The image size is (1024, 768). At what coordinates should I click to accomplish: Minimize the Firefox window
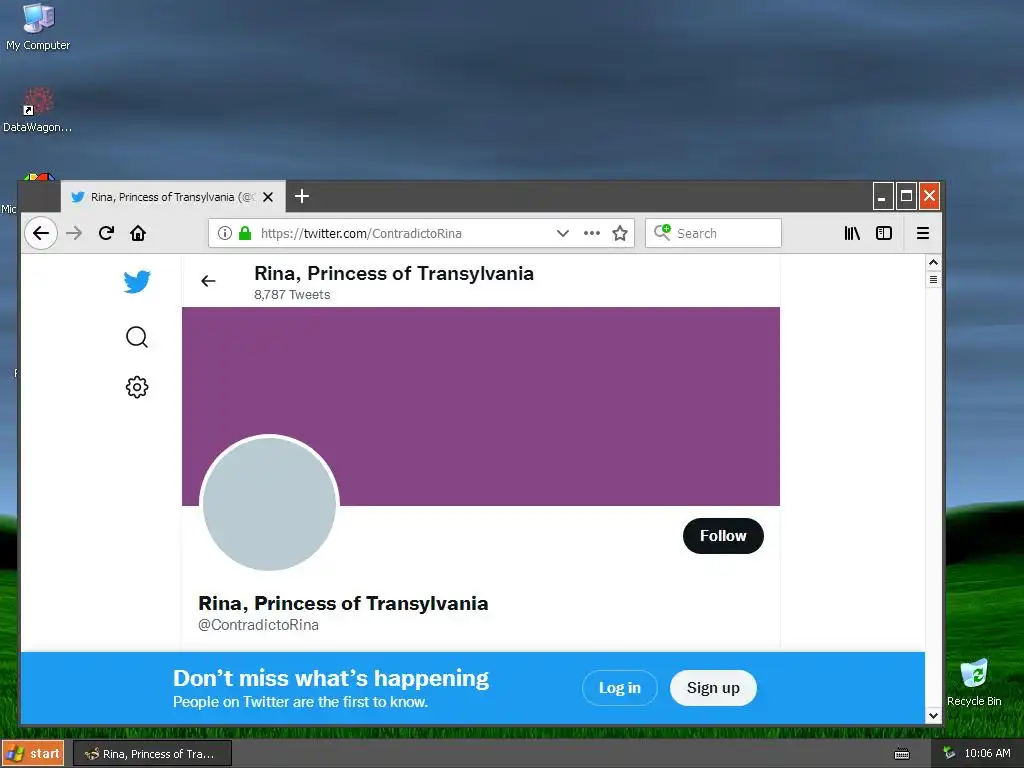[x=882, y=196]
